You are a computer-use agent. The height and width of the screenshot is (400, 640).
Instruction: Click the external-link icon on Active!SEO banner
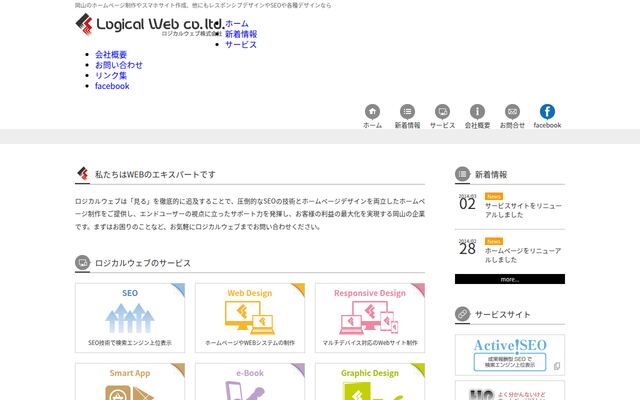(557, 366)
